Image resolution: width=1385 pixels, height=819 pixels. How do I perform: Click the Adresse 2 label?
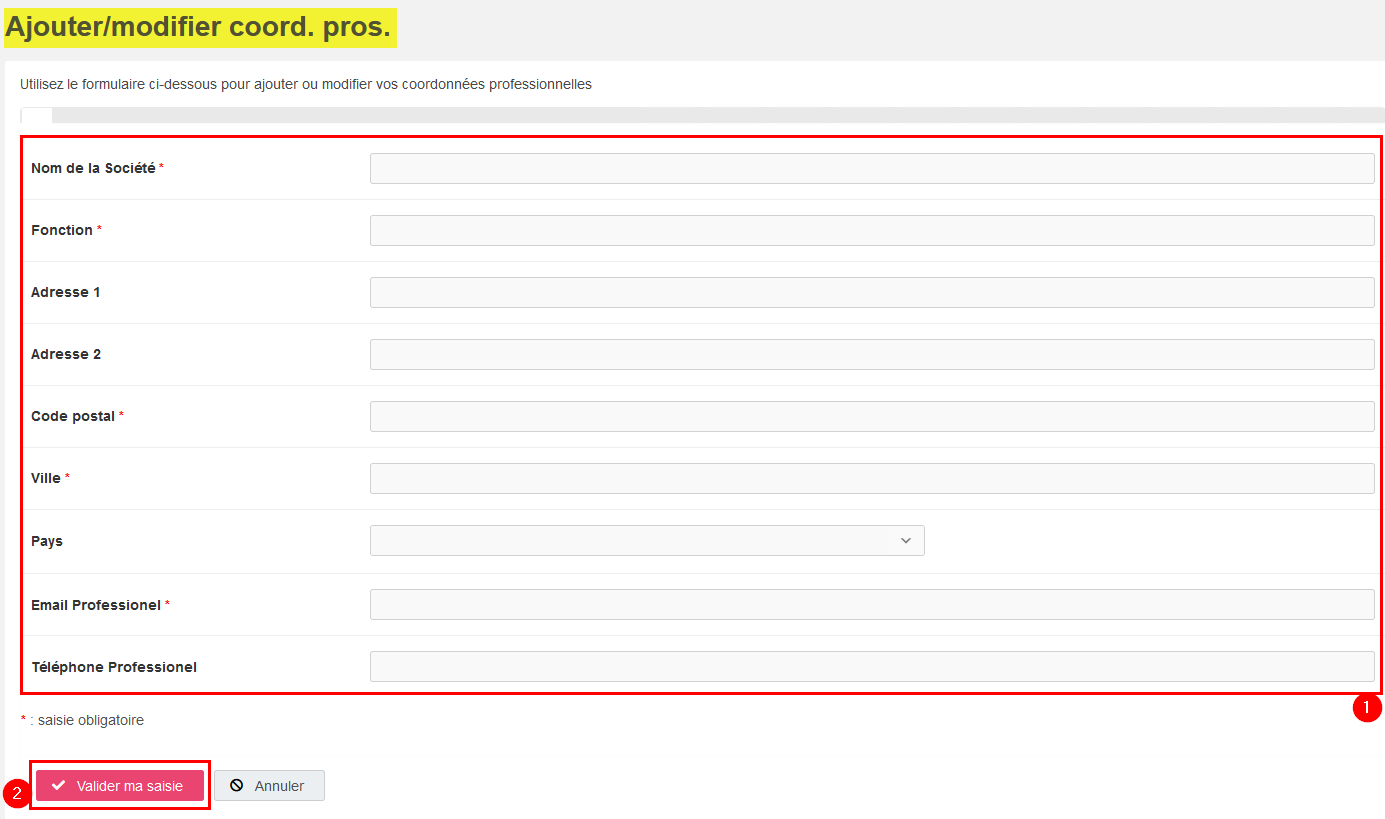coord(66,354)
